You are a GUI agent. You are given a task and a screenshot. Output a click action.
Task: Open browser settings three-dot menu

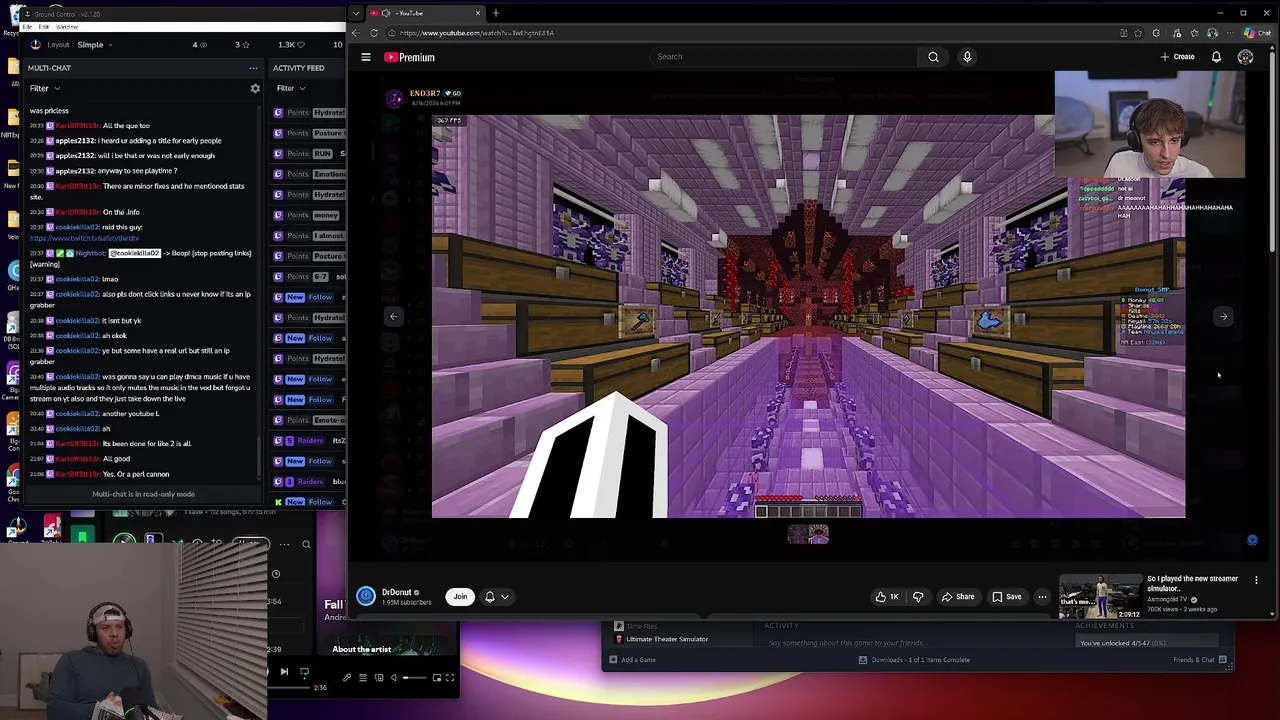[x=1230, y=33]
